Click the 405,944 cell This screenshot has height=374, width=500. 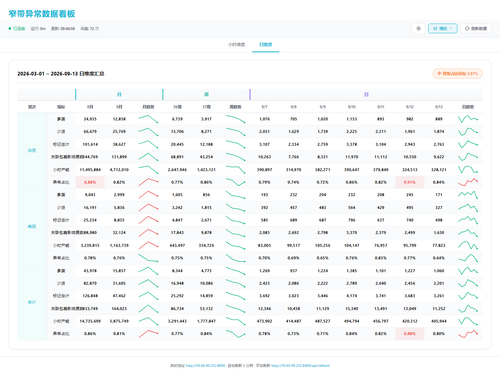click(x=439, y=321)
